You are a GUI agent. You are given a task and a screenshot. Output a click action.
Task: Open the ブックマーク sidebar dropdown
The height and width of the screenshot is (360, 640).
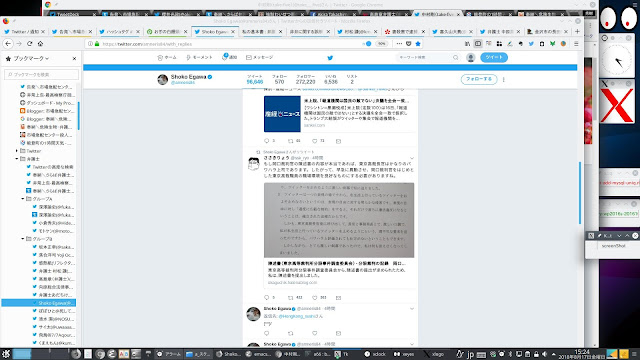click(x=31, y=58)
